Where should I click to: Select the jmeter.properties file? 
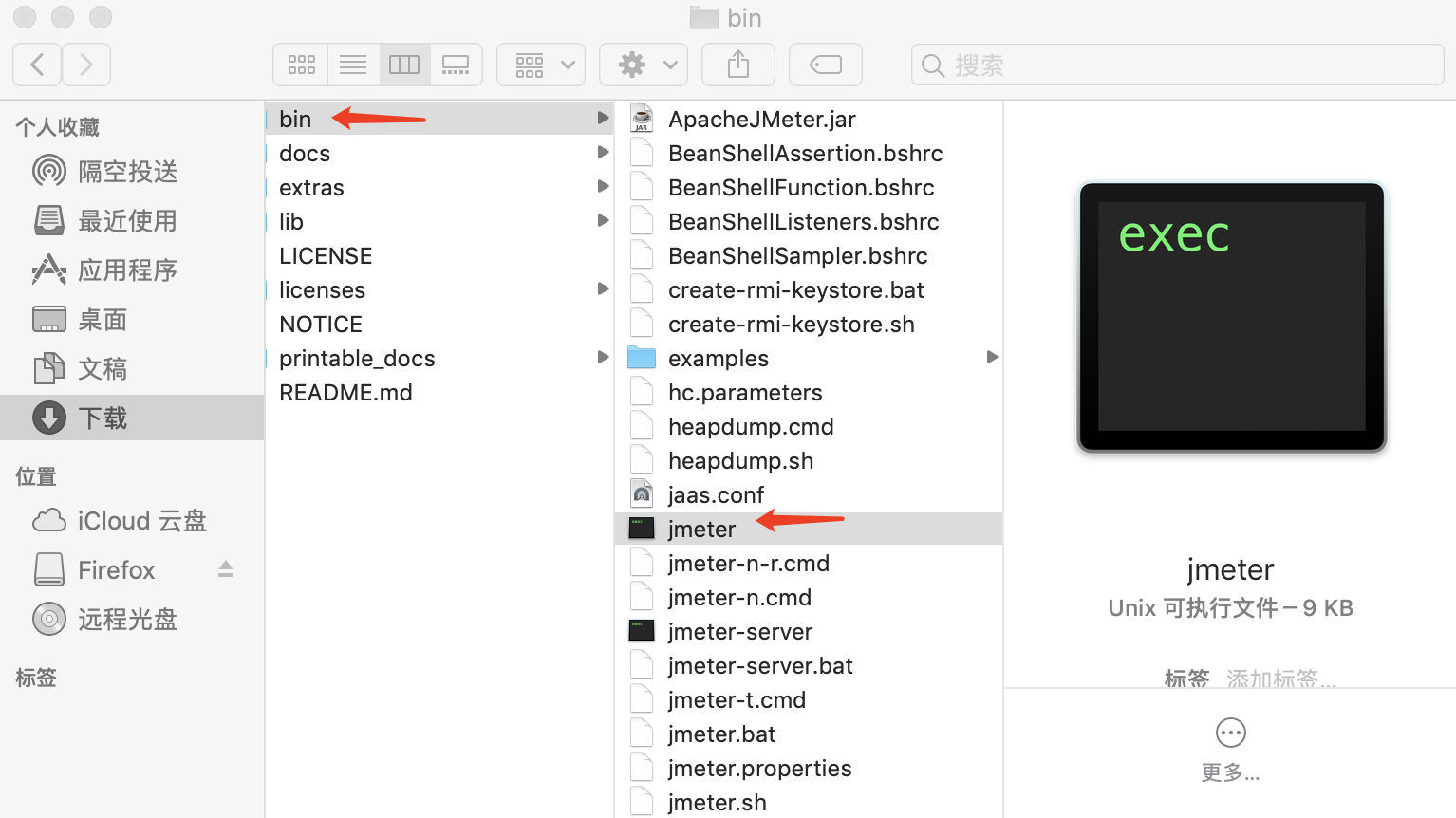pyautogui.click(x=809, y=769)
